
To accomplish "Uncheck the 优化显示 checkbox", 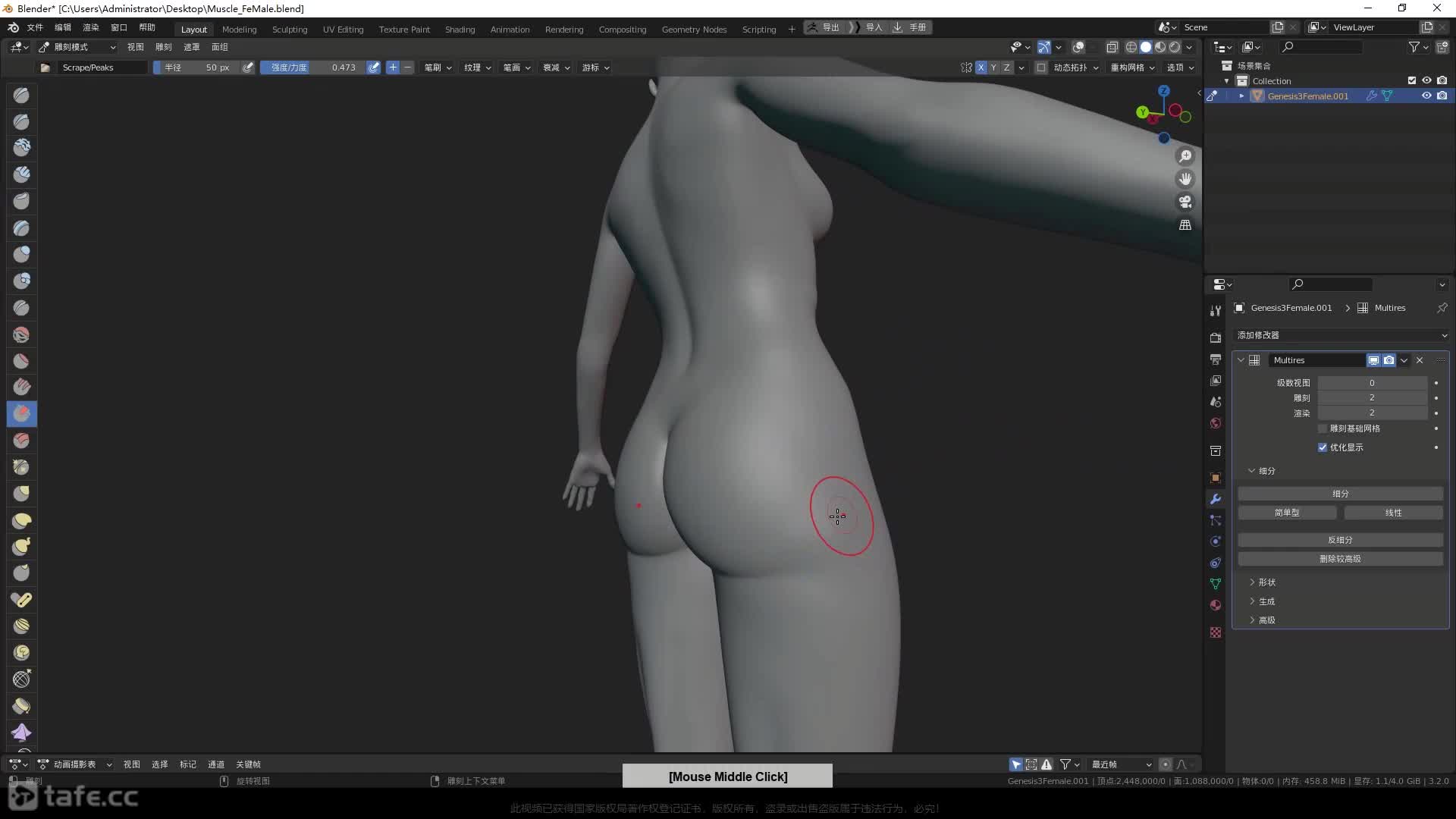I will [1323, 447].
